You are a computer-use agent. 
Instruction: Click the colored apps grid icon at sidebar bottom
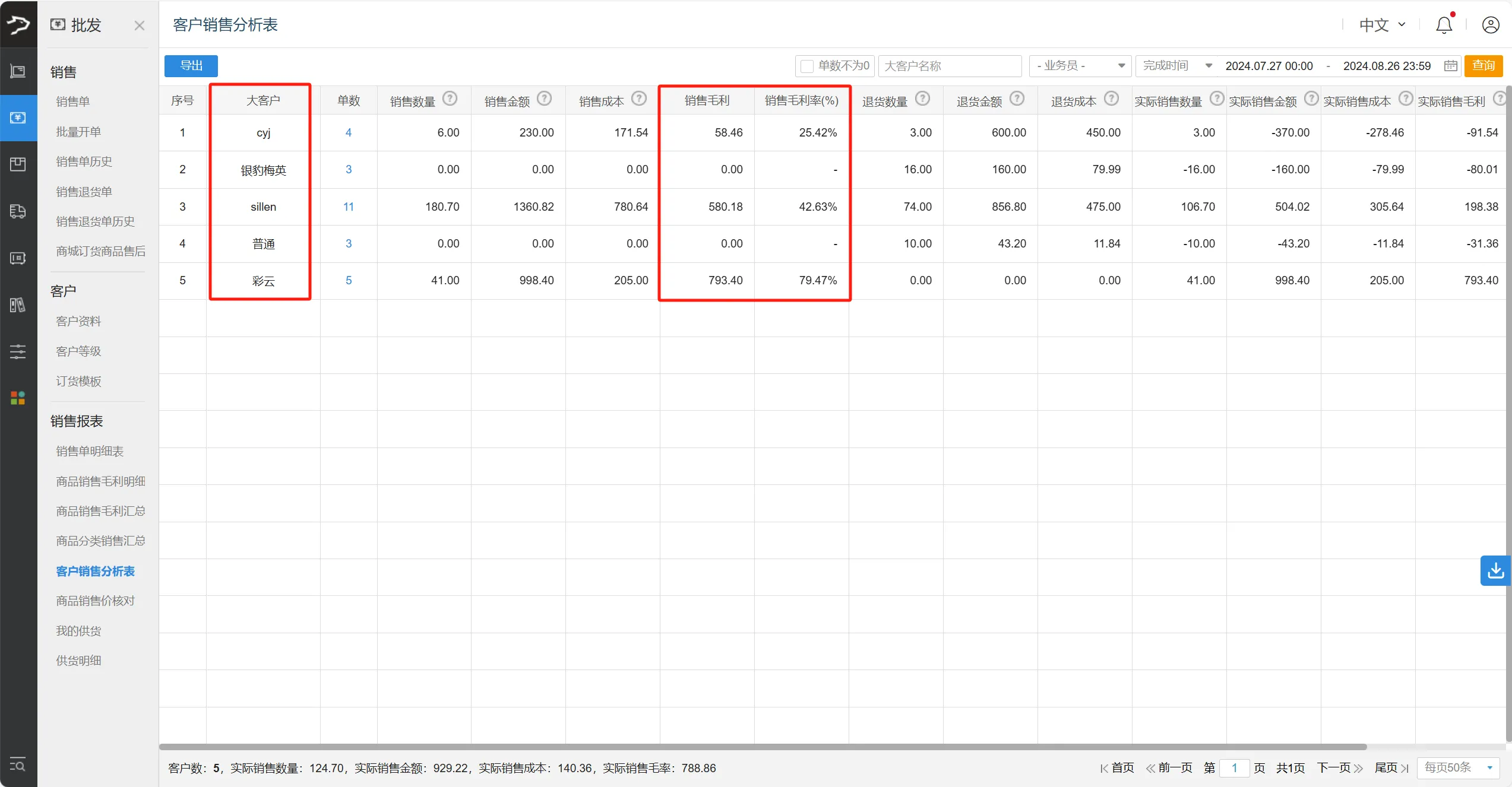click(18, 398)
